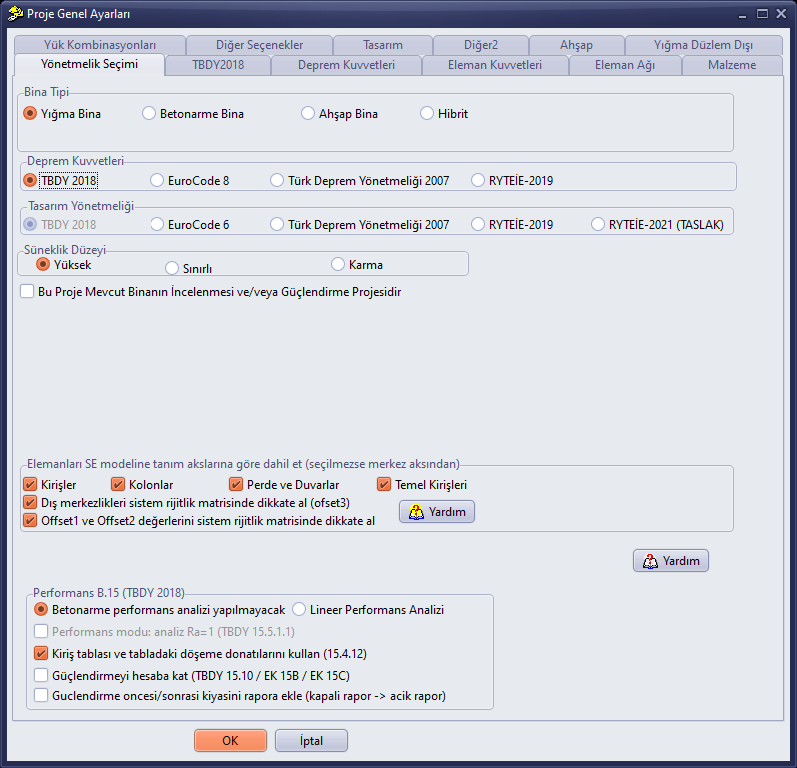Cancel with the İptal button
The image size is (797, 768).
[x=311, y=741]
